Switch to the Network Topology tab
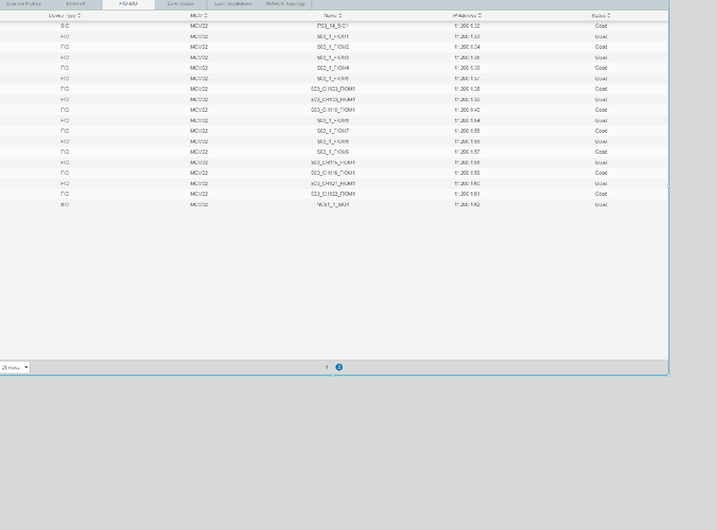 286,4
